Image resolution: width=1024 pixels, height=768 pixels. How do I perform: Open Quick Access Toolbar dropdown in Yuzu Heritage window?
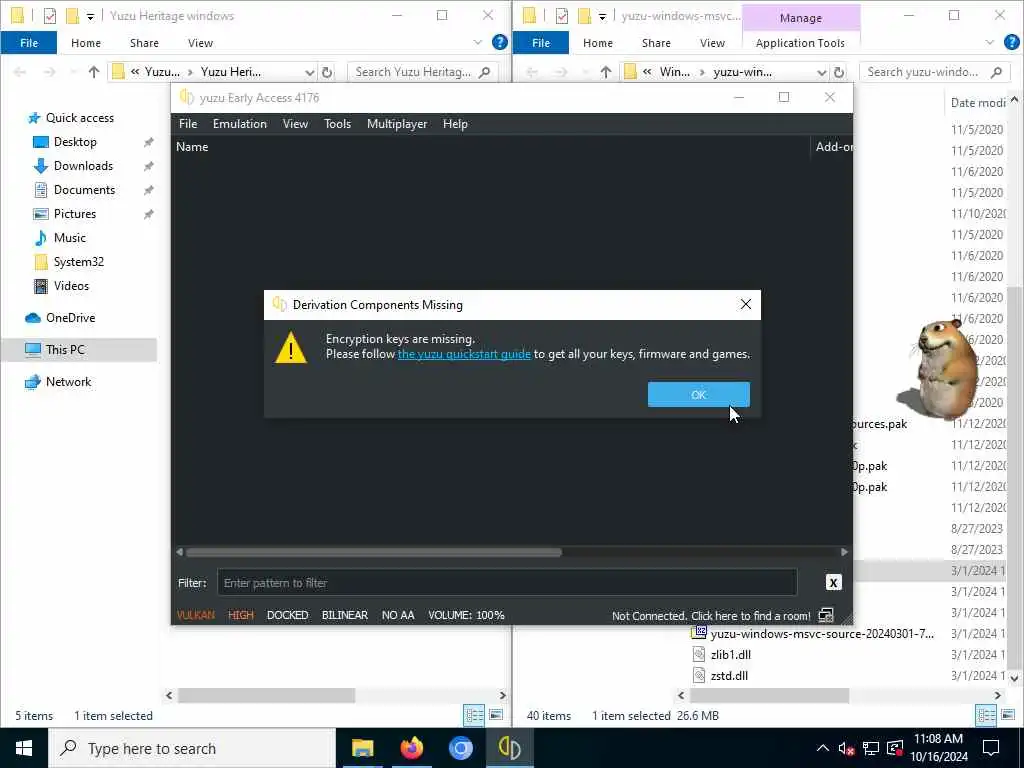click(x=90, y=16)
